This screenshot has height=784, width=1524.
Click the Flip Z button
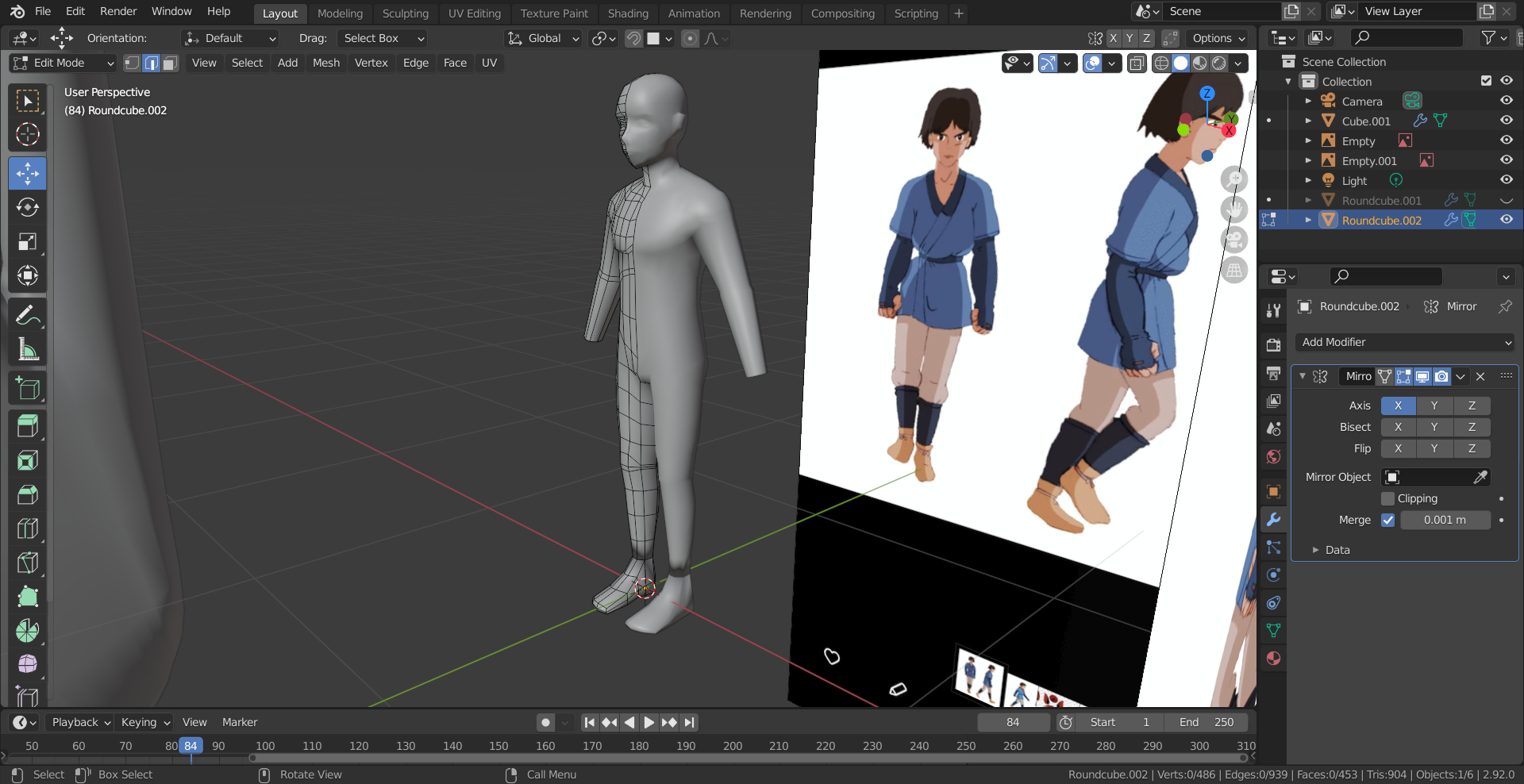(1472, 448)
